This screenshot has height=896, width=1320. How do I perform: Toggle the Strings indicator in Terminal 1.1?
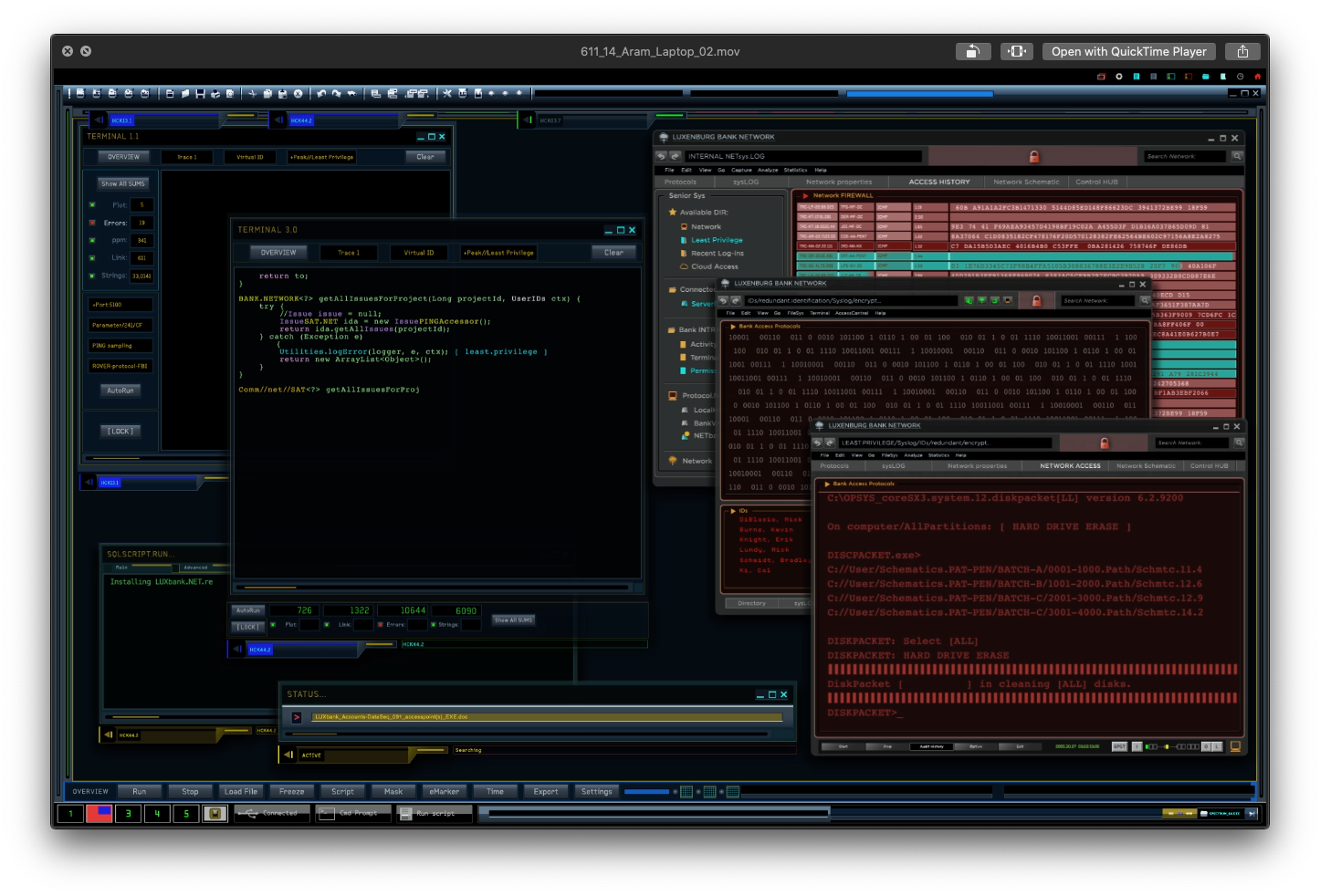(x=92, y=276)
